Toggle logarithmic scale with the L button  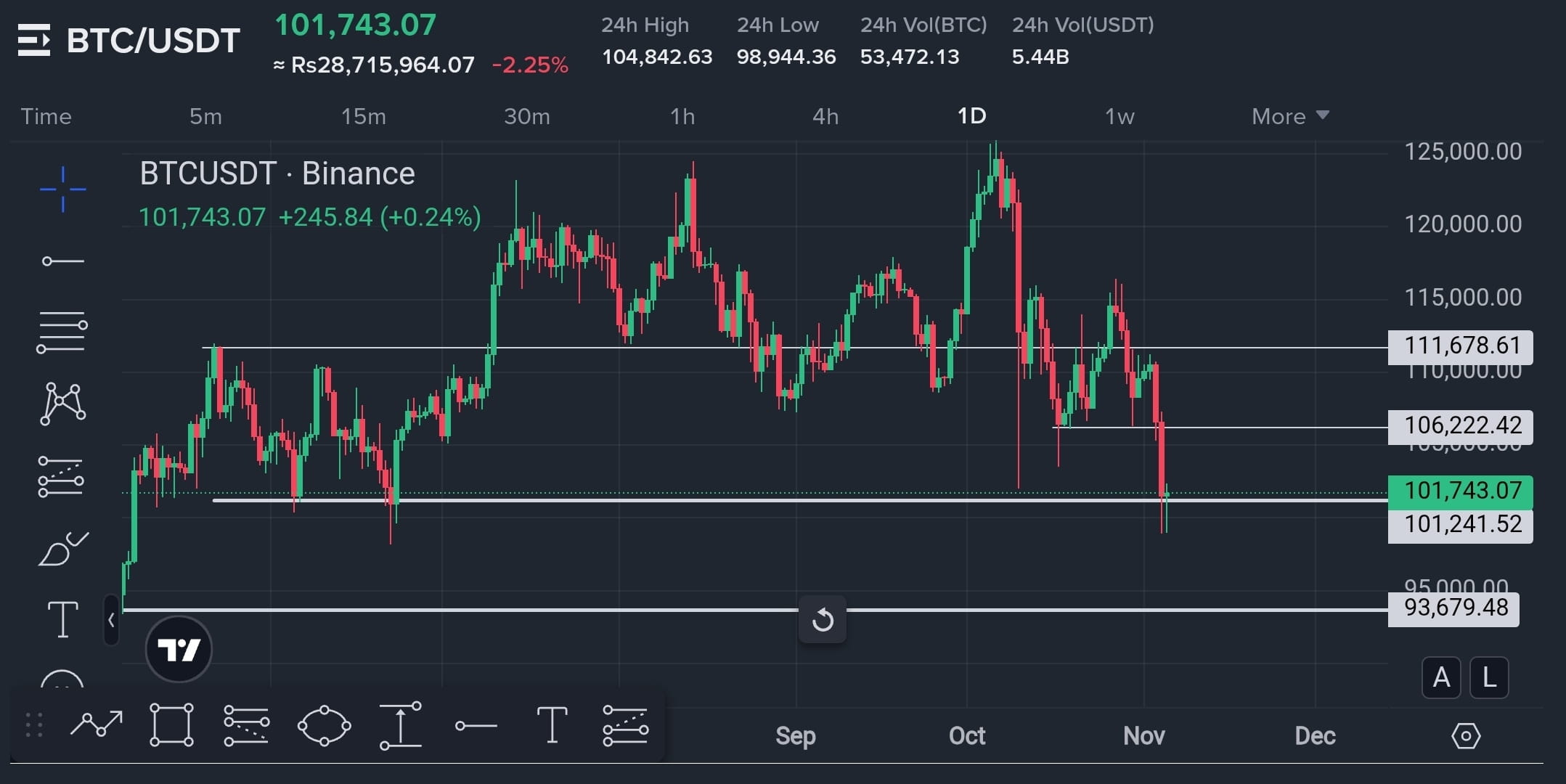(1489, 678)
